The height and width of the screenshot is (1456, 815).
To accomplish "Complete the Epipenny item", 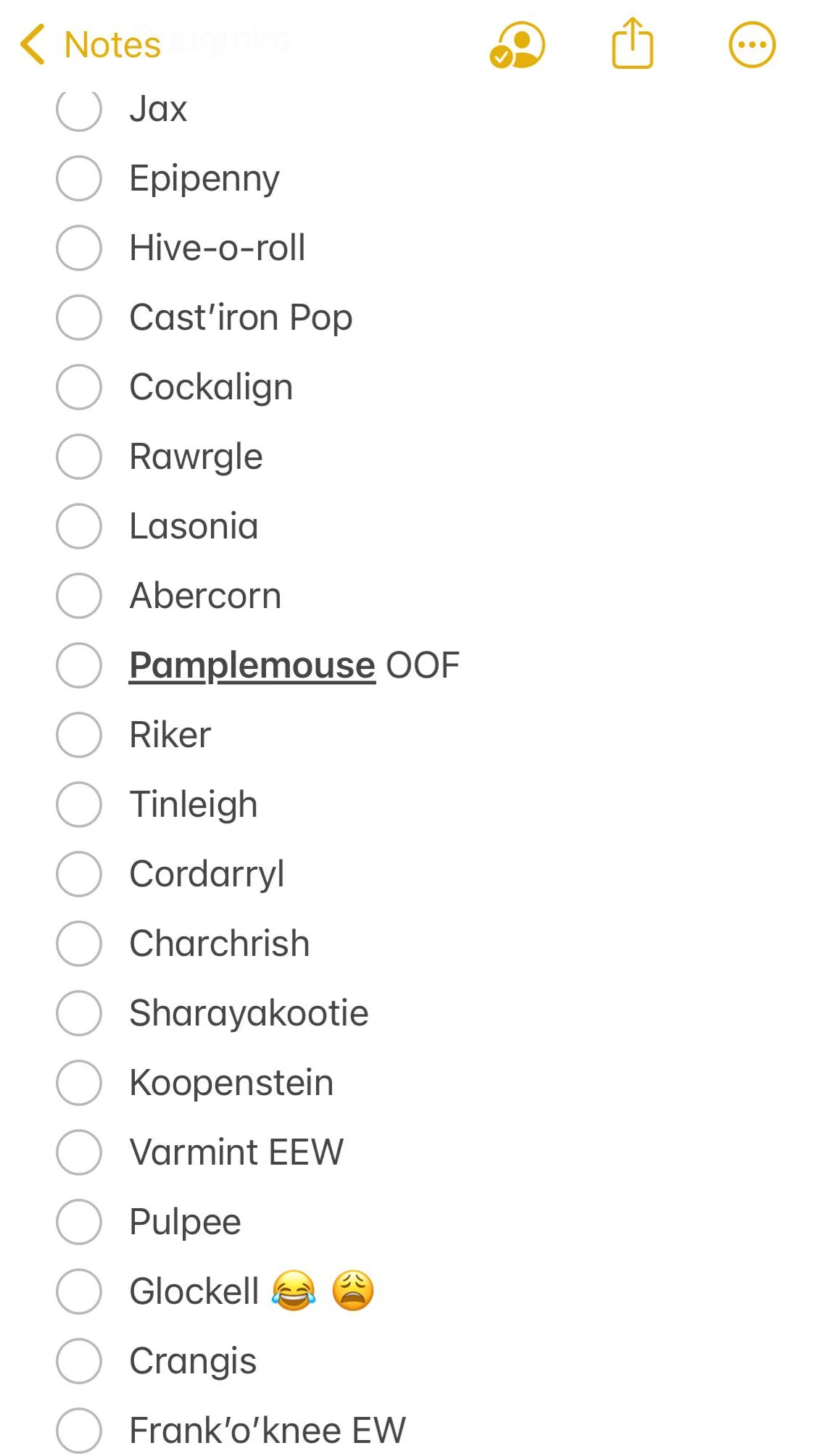I will [78, 178].
